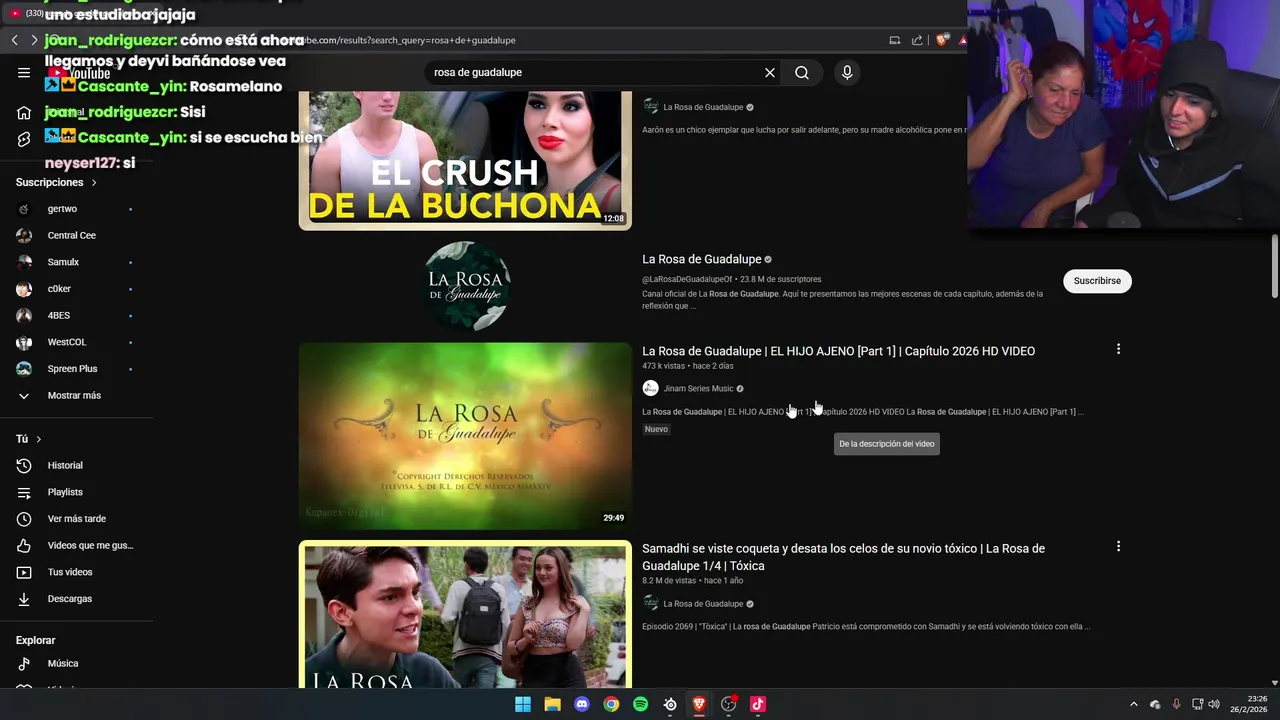Open SteelSeries app on taskbar
Viewport: 1280px width, 720px height.
[x=670, y=704]
